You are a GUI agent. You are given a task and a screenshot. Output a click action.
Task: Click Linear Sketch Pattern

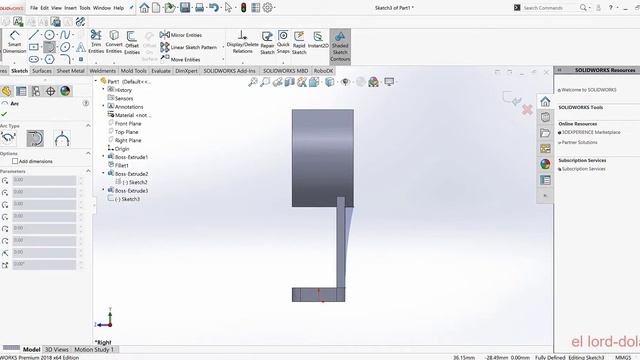(x=189, y=47)
